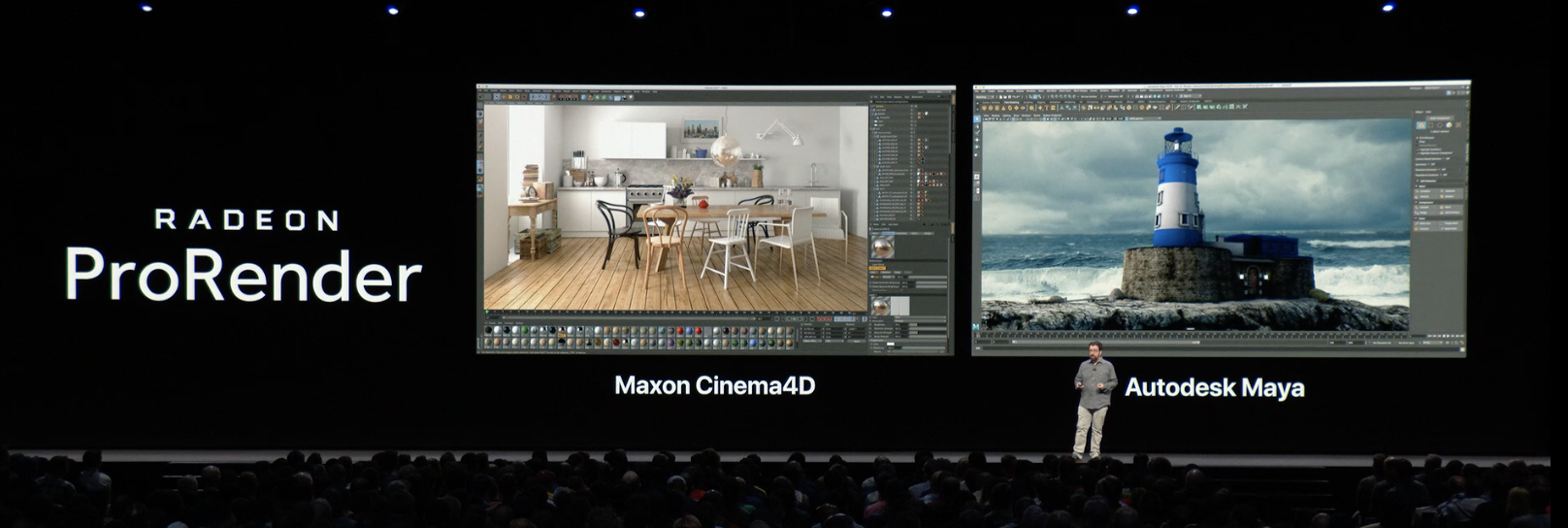Click Vertex selection icon in Modeling Toolkit
Screen dimensions: 1568x528
[1430, 125]
